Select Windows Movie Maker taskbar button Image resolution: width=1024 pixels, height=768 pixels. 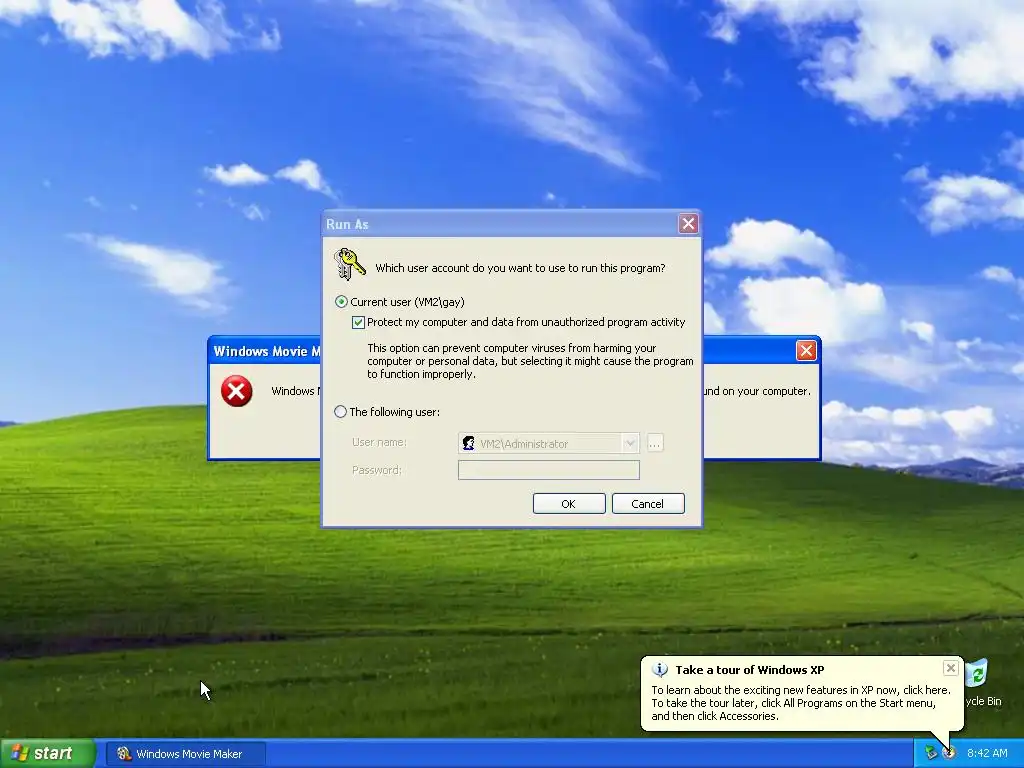click(x=186, y=754)
